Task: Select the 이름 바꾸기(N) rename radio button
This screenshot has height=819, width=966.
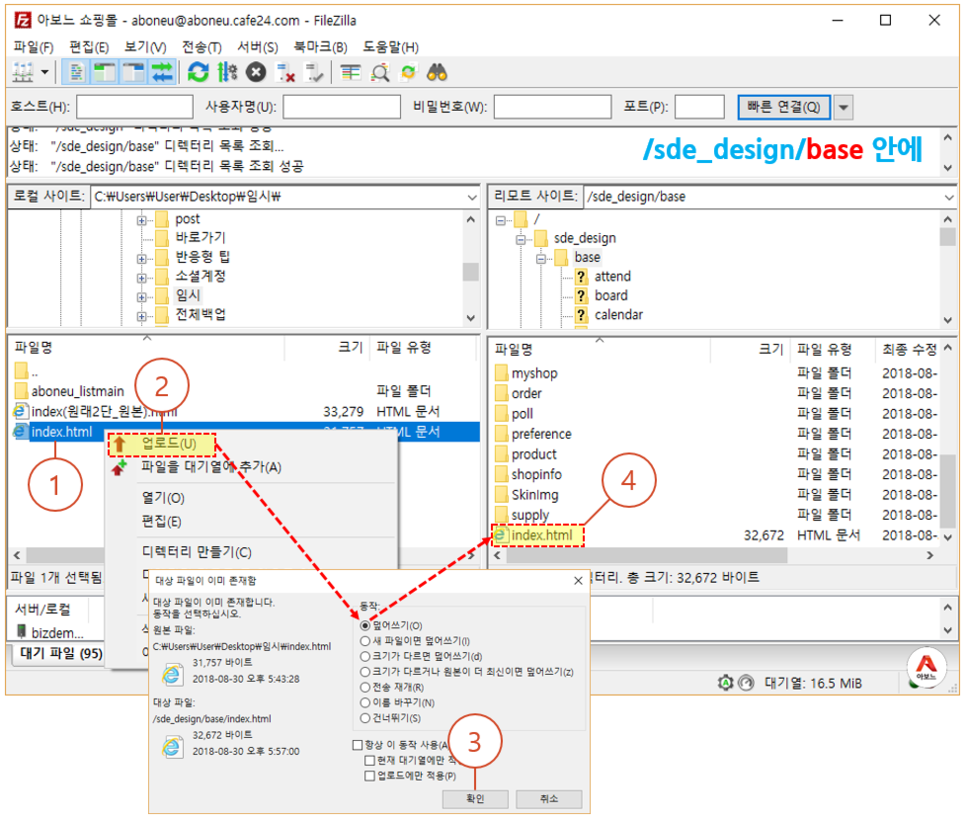Action: coord(365,703)
